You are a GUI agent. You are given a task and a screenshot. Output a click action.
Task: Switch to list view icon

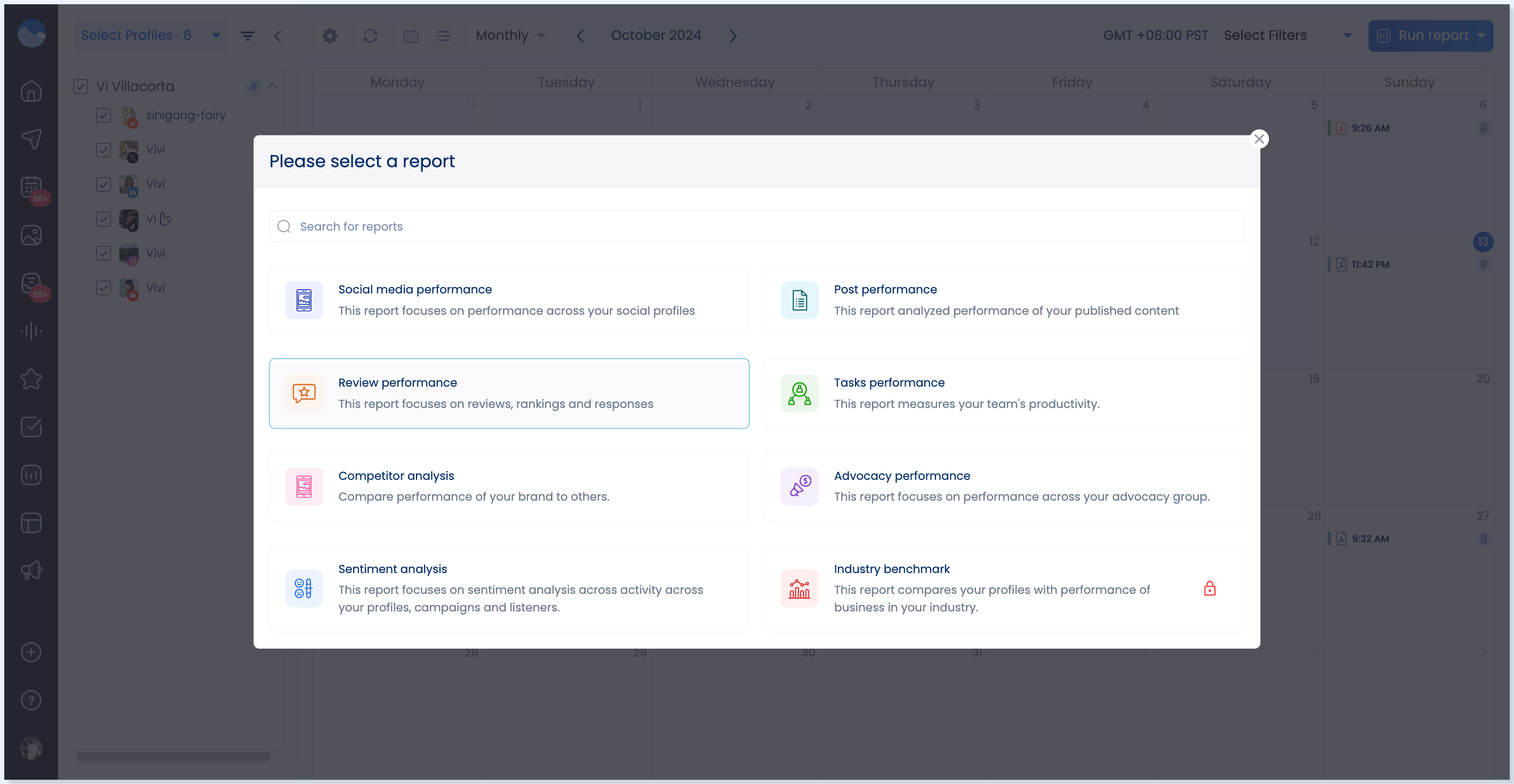tap(444, 36)
